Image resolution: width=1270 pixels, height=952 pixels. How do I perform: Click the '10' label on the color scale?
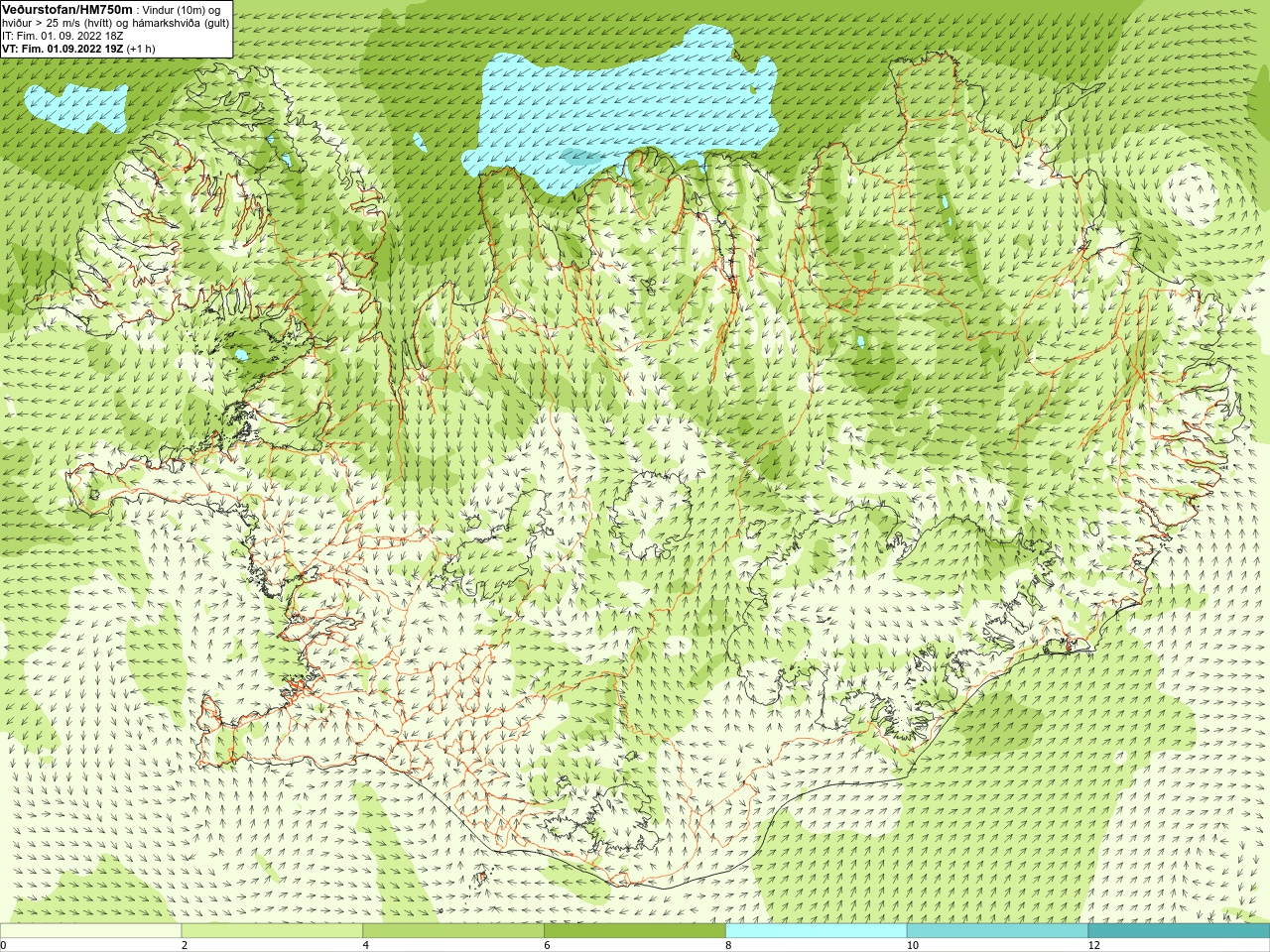pos(913,945)
